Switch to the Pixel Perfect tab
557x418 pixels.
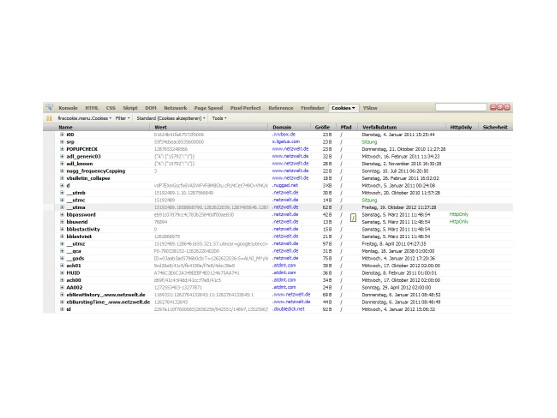click(245, 108)
